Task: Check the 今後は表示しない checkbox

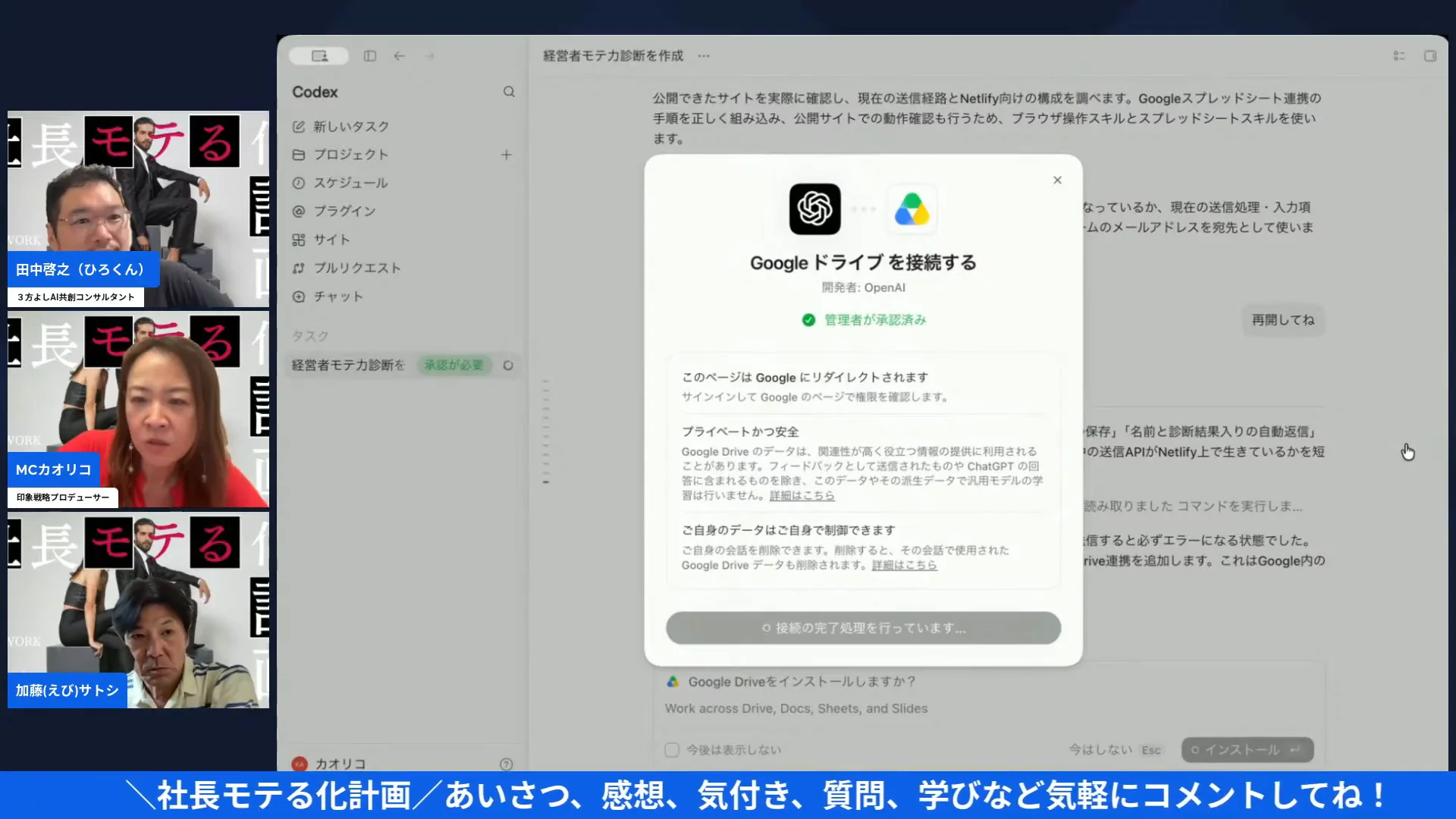Action: click(672, 750)
